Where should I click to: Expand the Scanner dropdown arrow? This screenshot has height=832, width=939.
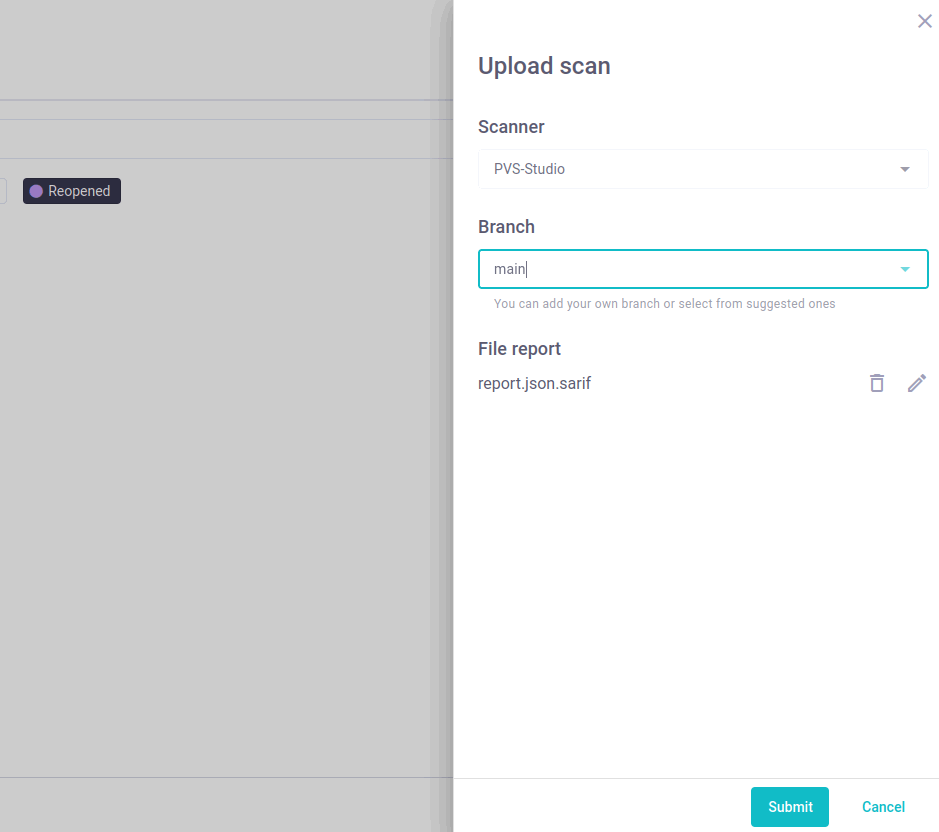904,169
